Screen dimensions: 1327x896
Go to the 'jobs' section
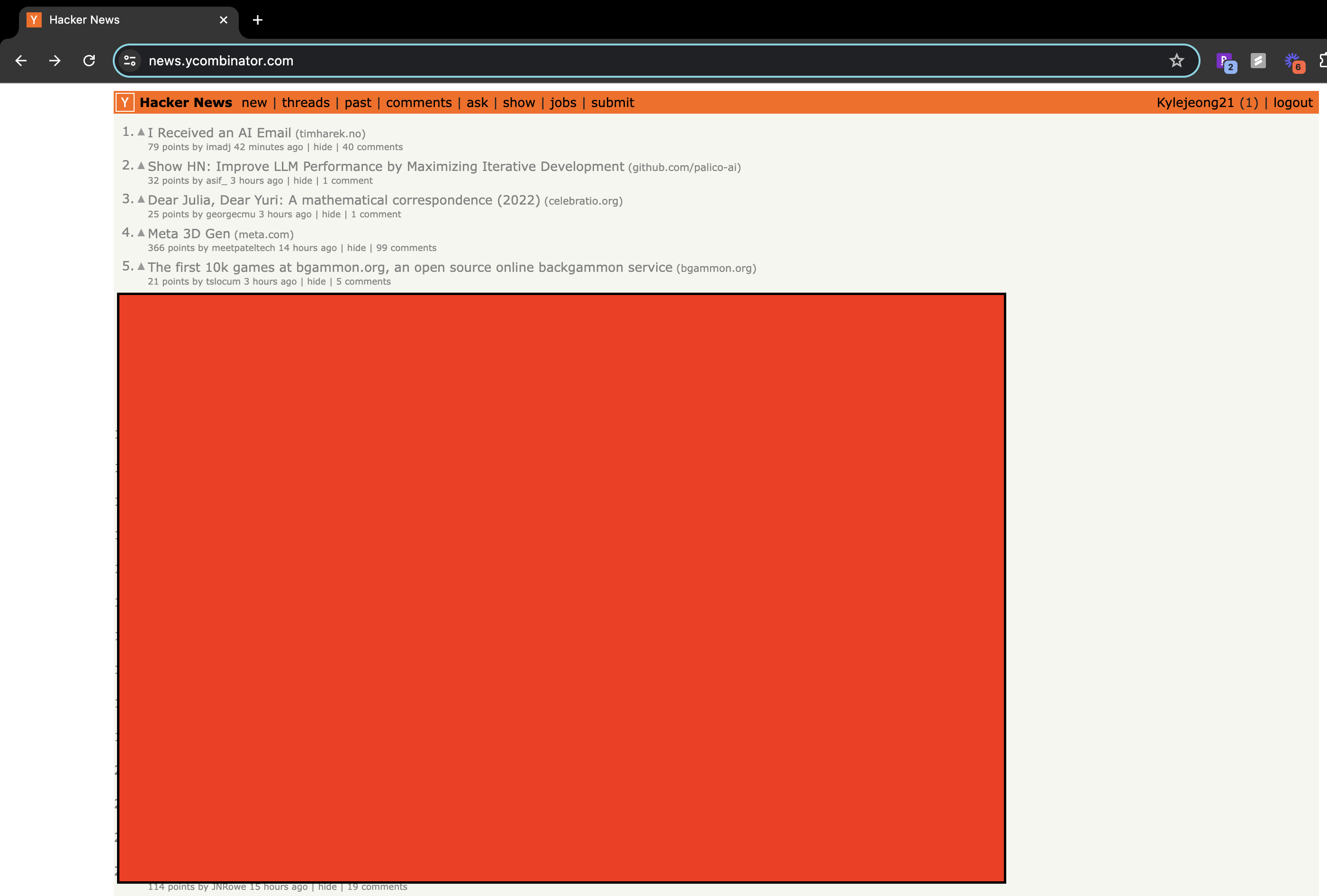pyautogui.click(x=562, y=103)
